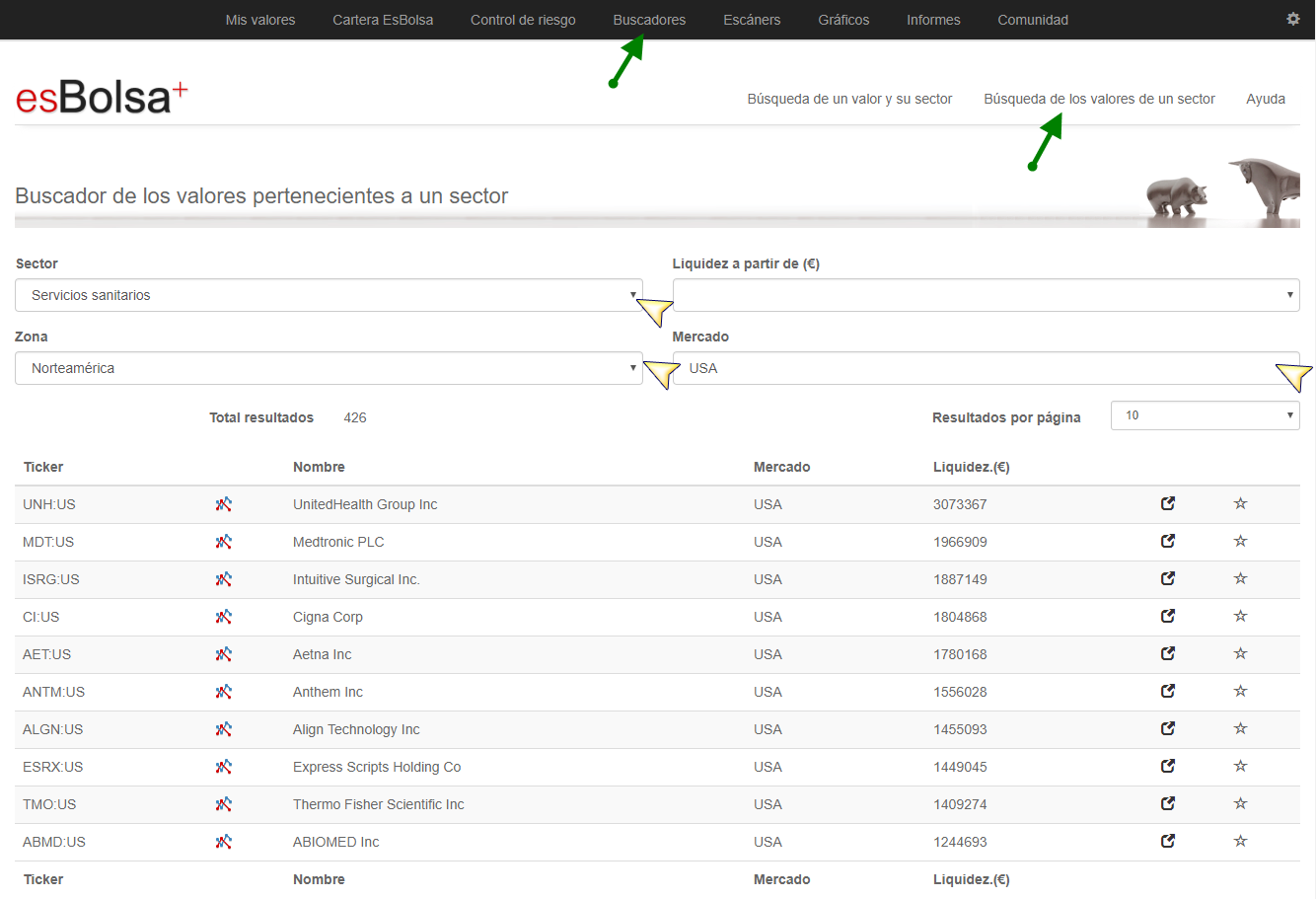The width and height of the screenshot is (1316, 899).
Task: Click Nombre header at top of table
Action: (319, 467)
